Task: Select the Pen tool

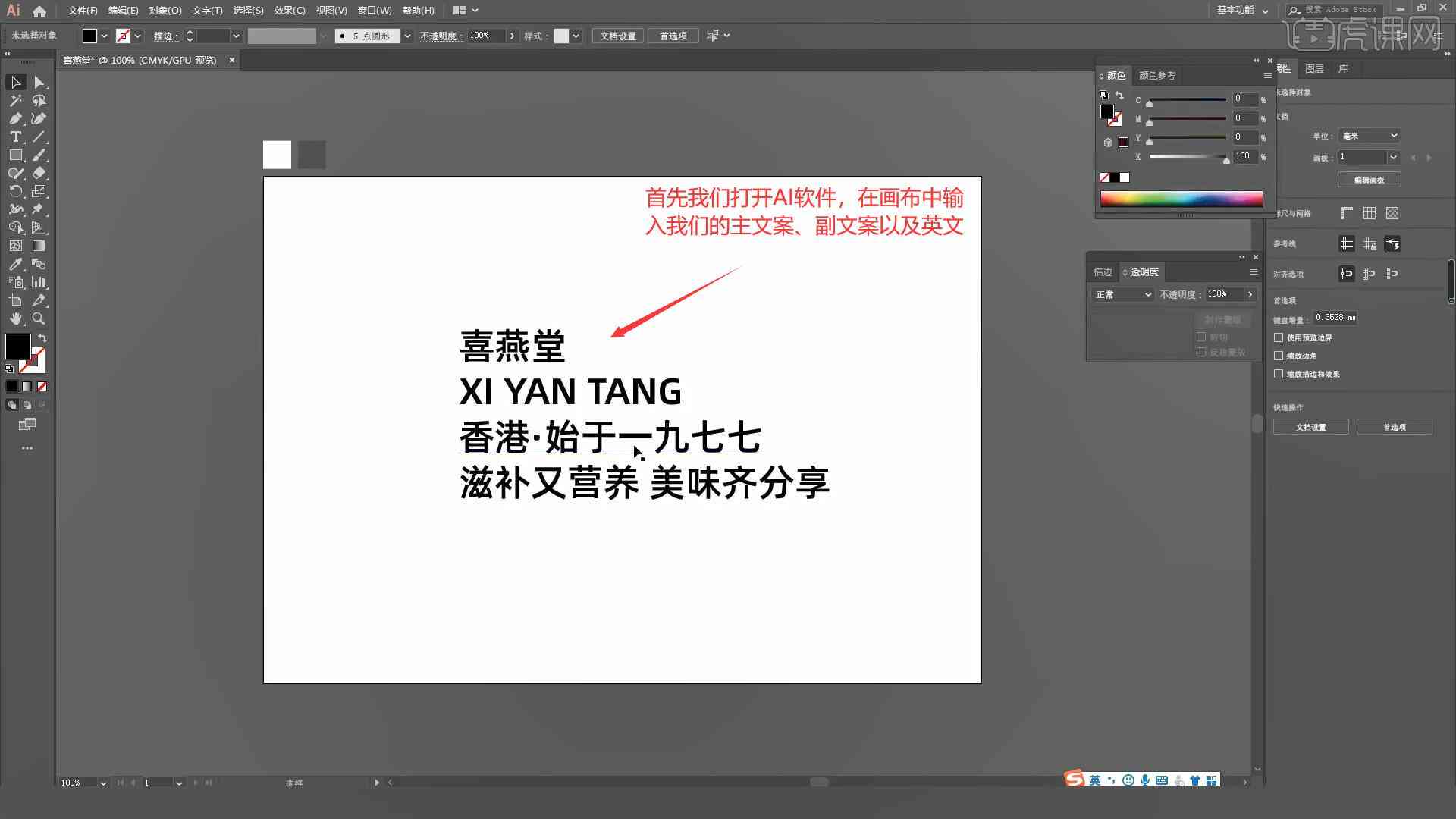Action: pos(15,119)
